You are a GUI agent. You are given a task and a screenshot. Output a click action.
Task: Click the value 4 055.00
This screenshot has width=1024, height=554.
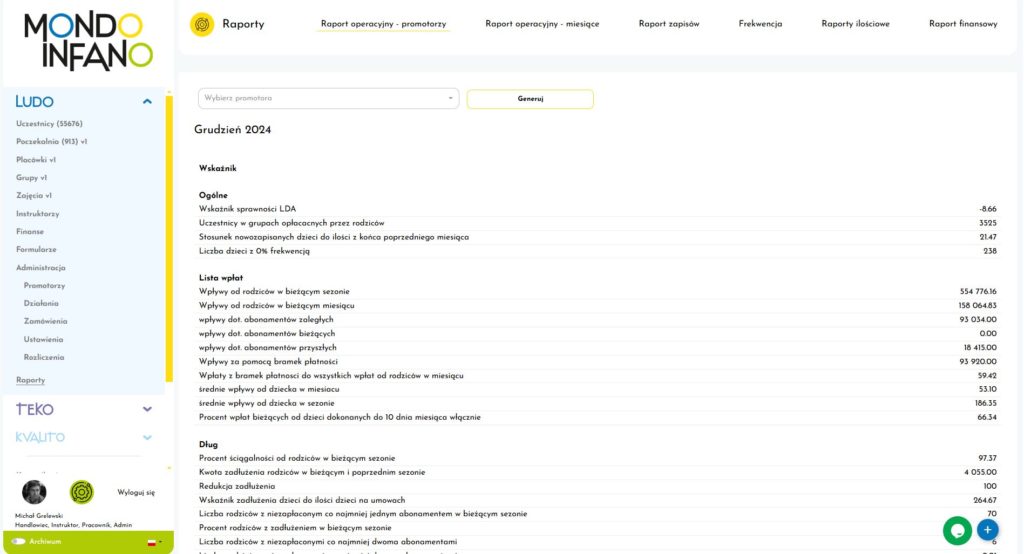(980, 472)
